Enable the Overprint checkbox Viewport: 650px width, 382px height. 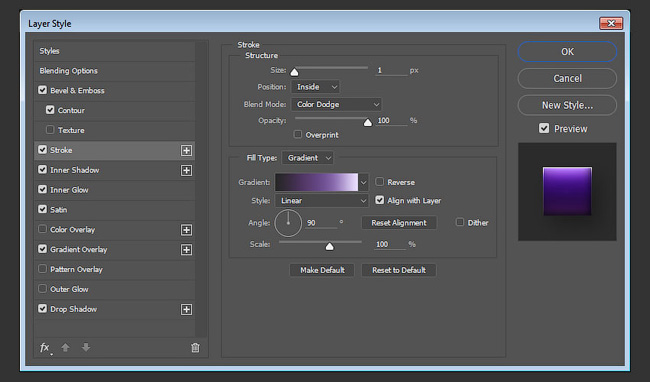coord(298,134)
